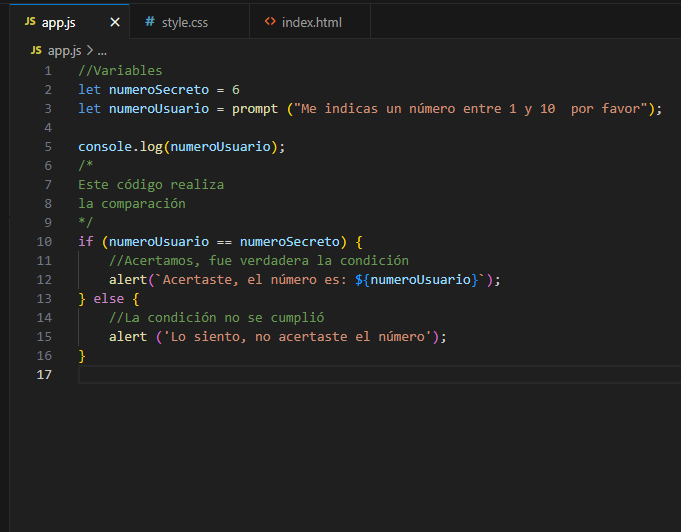Click the breadcrumb JS file icon

[36, 50]
